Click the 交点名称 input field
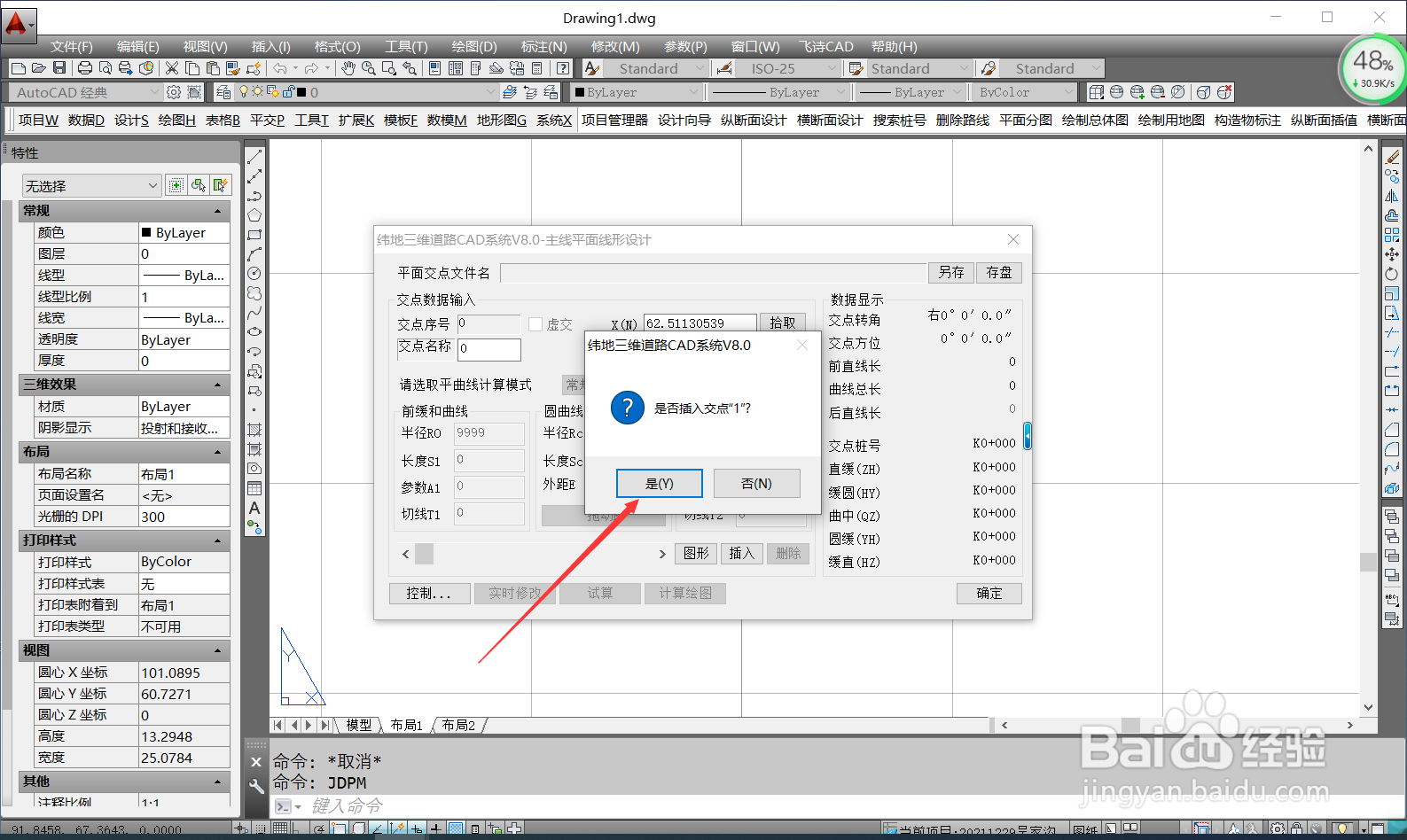Screen dimensions: 1407x840 click(489, 349)
